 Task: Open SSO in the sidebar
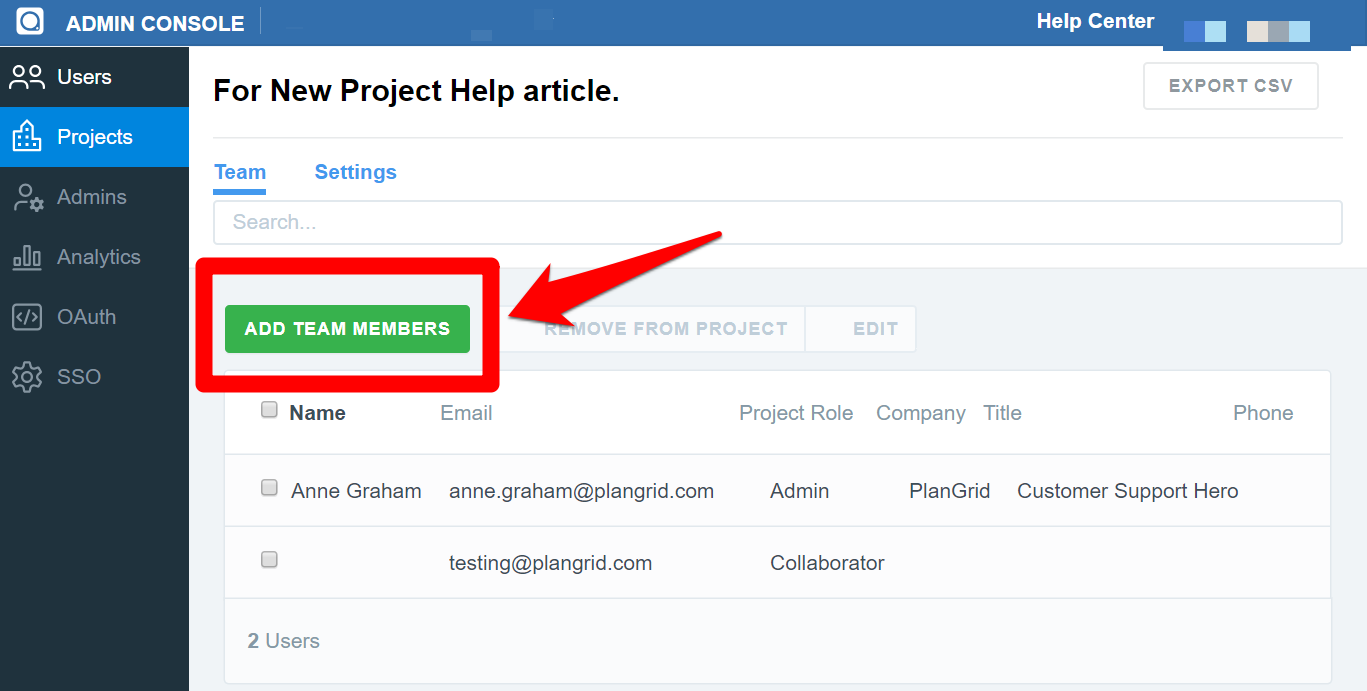point(79,377)
